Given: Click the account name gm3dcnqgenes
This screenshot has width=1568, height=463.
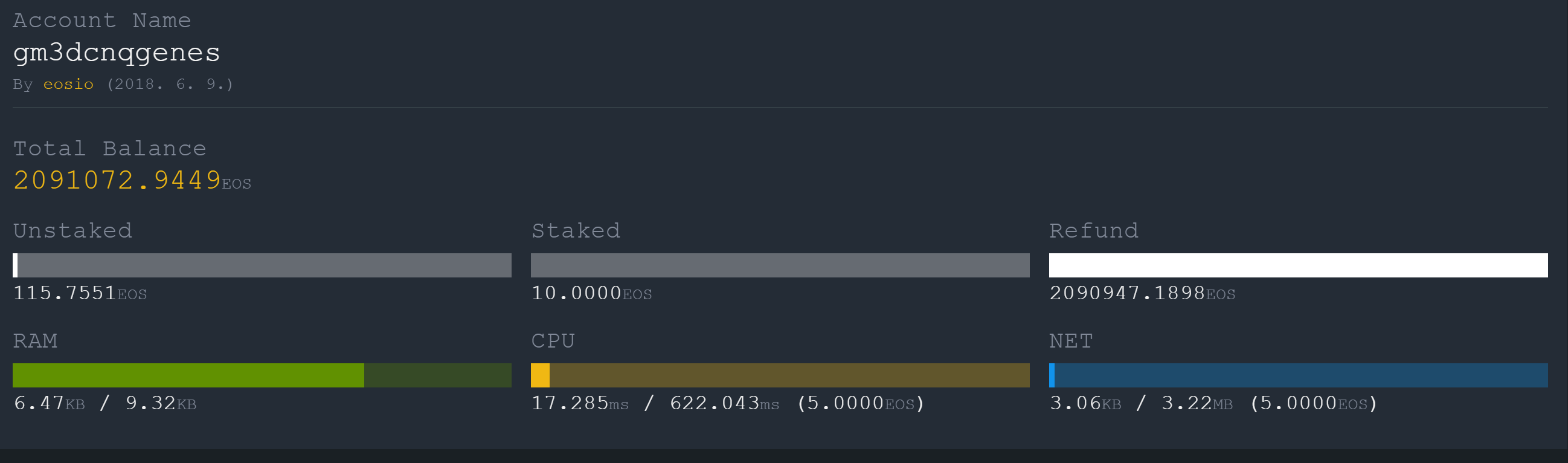Looking at the screenshot, I should coord(116,53).
